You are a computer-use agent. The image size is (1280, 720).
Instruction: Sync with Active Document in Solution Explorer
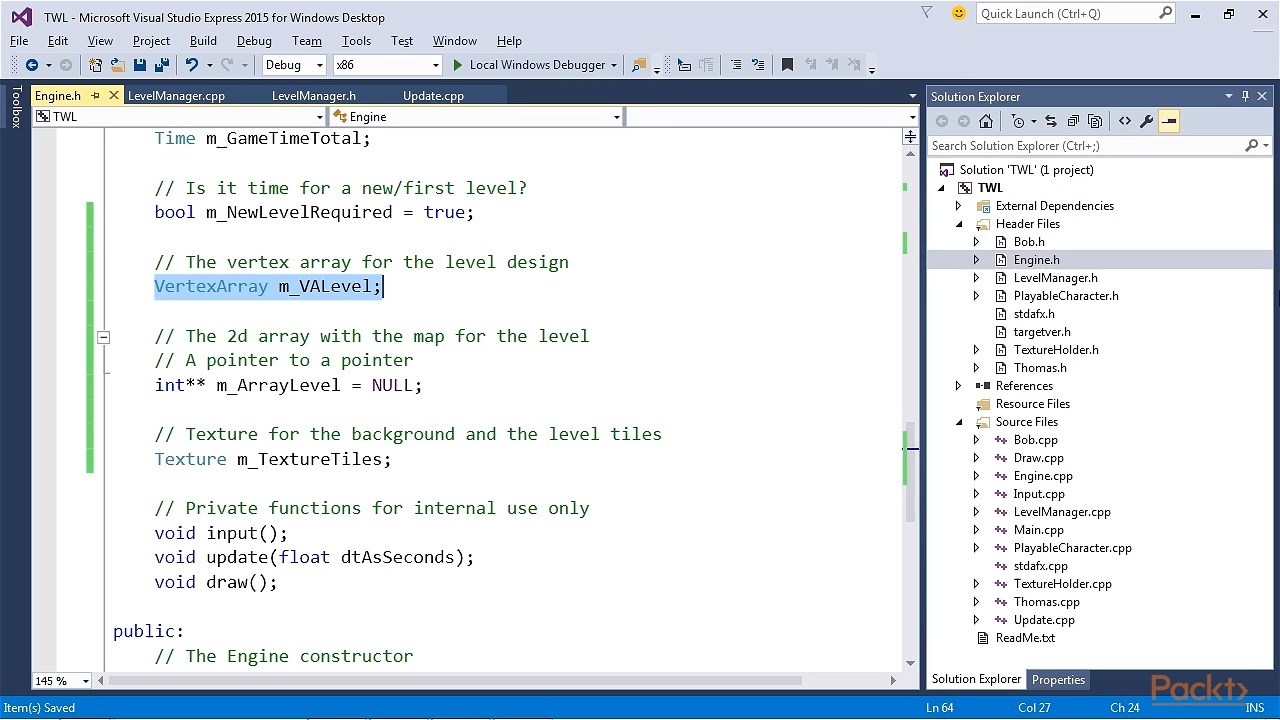click(1051, 121)
